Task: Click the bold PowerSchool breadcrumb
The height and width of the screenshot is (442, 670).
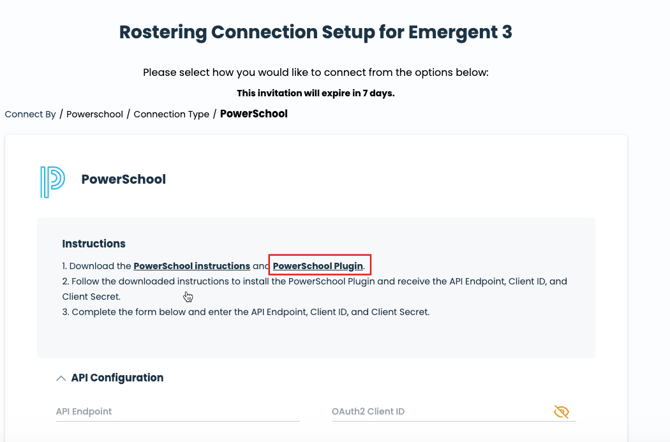Action: click(x=254, y=114)
